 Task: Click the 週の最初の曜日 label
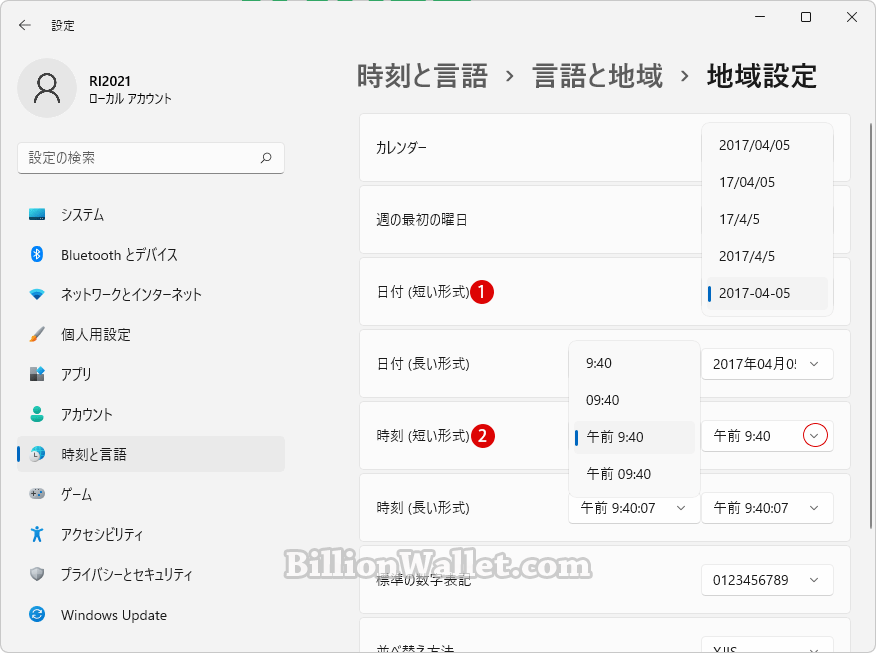[422, 220]
